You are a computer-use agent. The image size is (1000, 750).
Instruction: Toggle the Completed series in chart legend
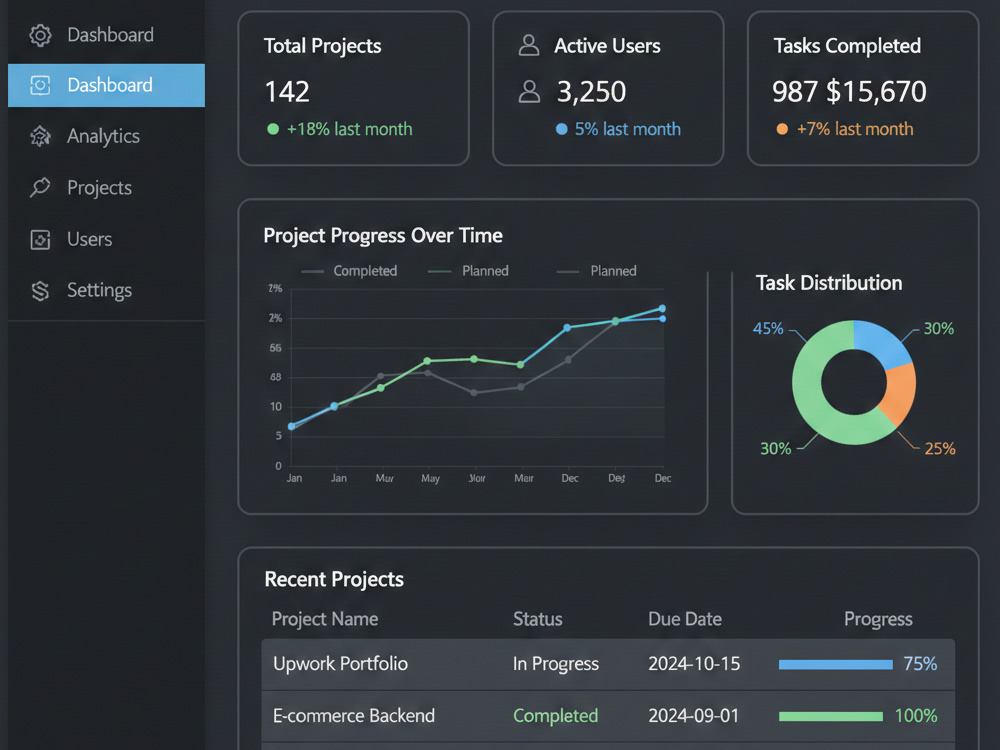pos(349,271)
